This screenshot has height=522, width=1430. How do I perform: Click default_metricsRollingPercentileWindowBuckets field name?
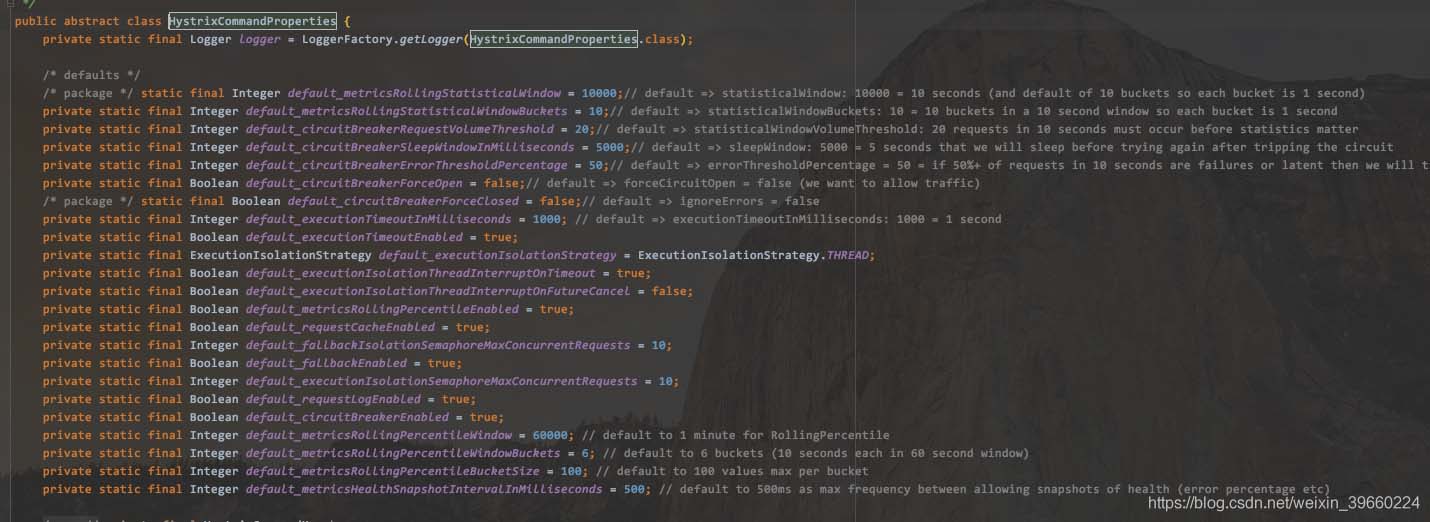click(403, 453)
